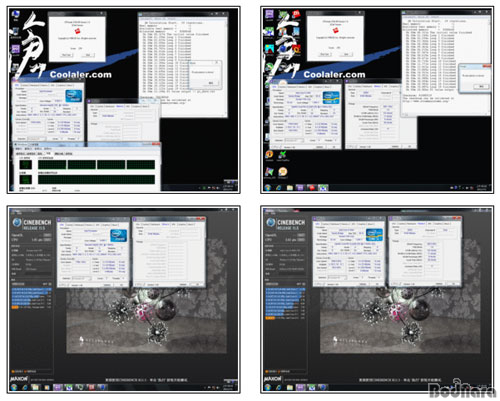The width and height of the screenshot is (500, 401).
Task: Click the Core i7 badge in CPU-Z over Cinebench
Action: click(374, 235)
